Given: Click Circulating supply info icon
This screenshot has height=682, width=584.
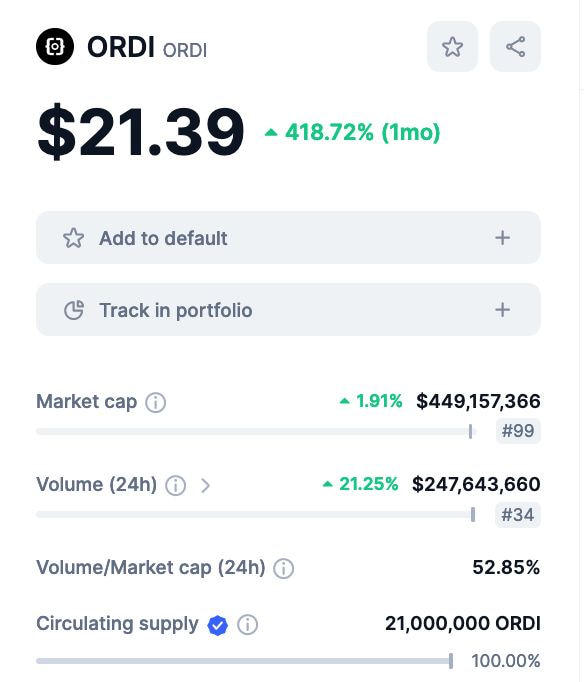Looking at the screenshot, I should [247, 625].
